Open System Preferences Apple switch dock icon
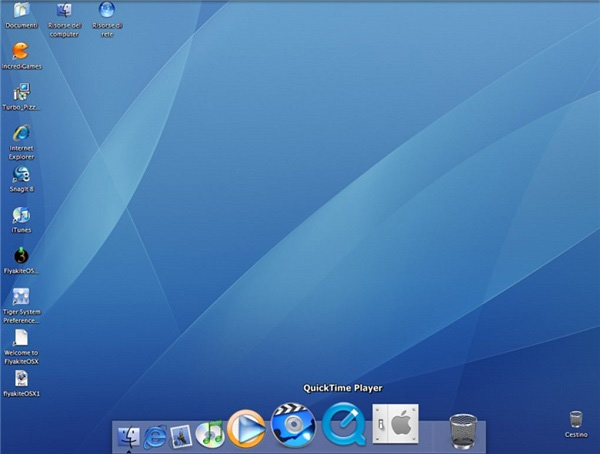The width and height of the screenshot is (600, 454). click(396, 424)
